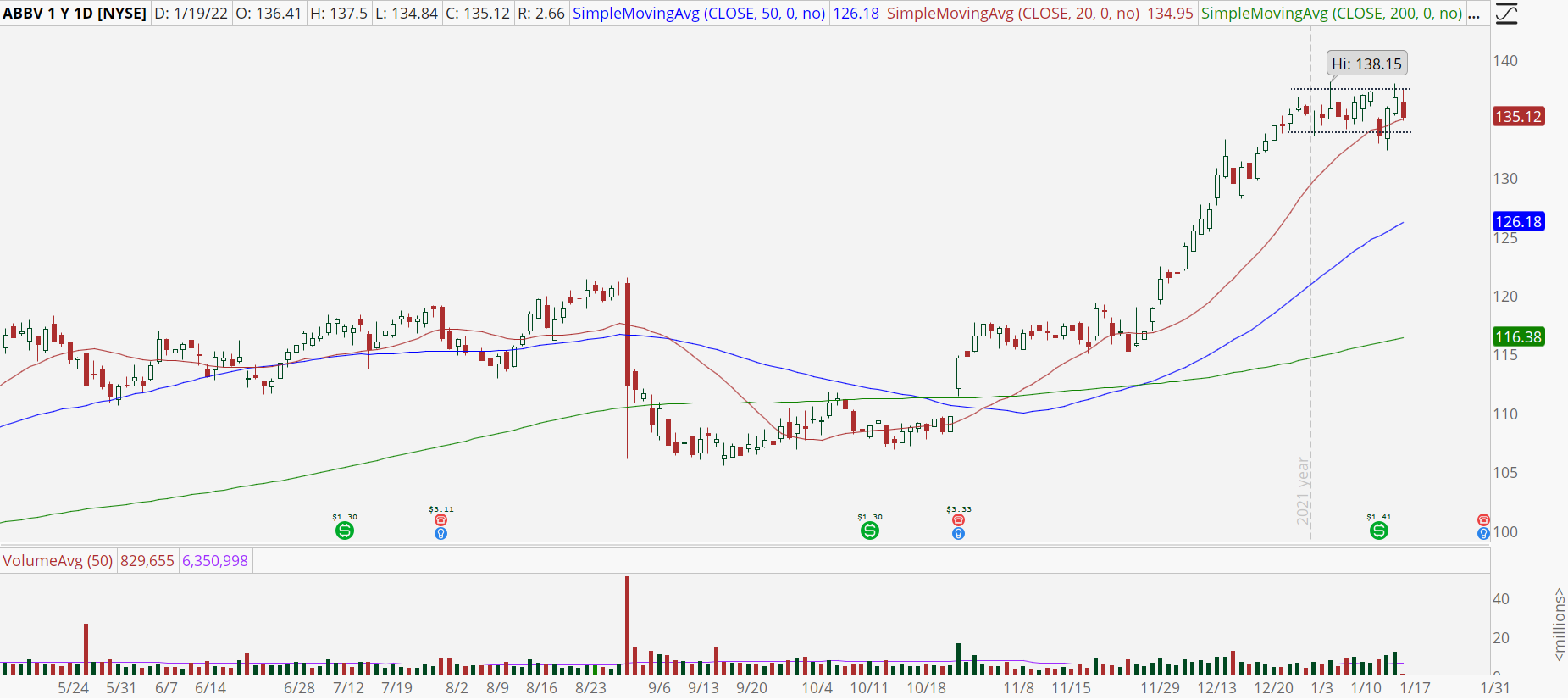This screenshot has width=1568, height=700.
Task: Click the 10/4 date on the time axis
Action: click(817, 688)
